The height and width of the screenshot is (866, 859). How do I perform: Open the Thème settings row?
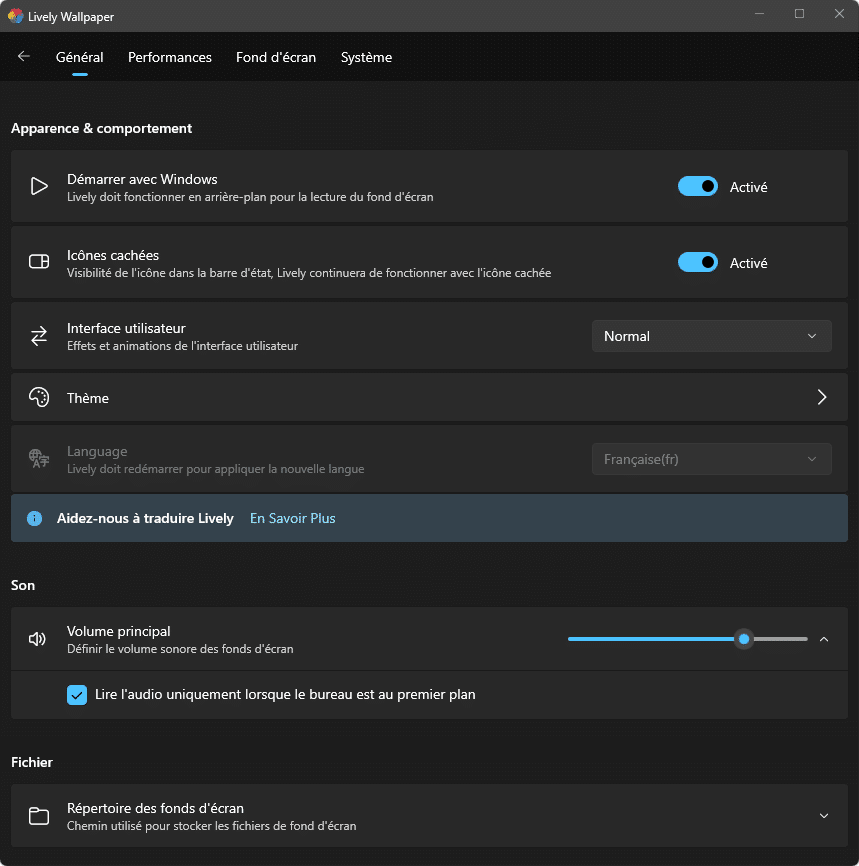point(429,398)
